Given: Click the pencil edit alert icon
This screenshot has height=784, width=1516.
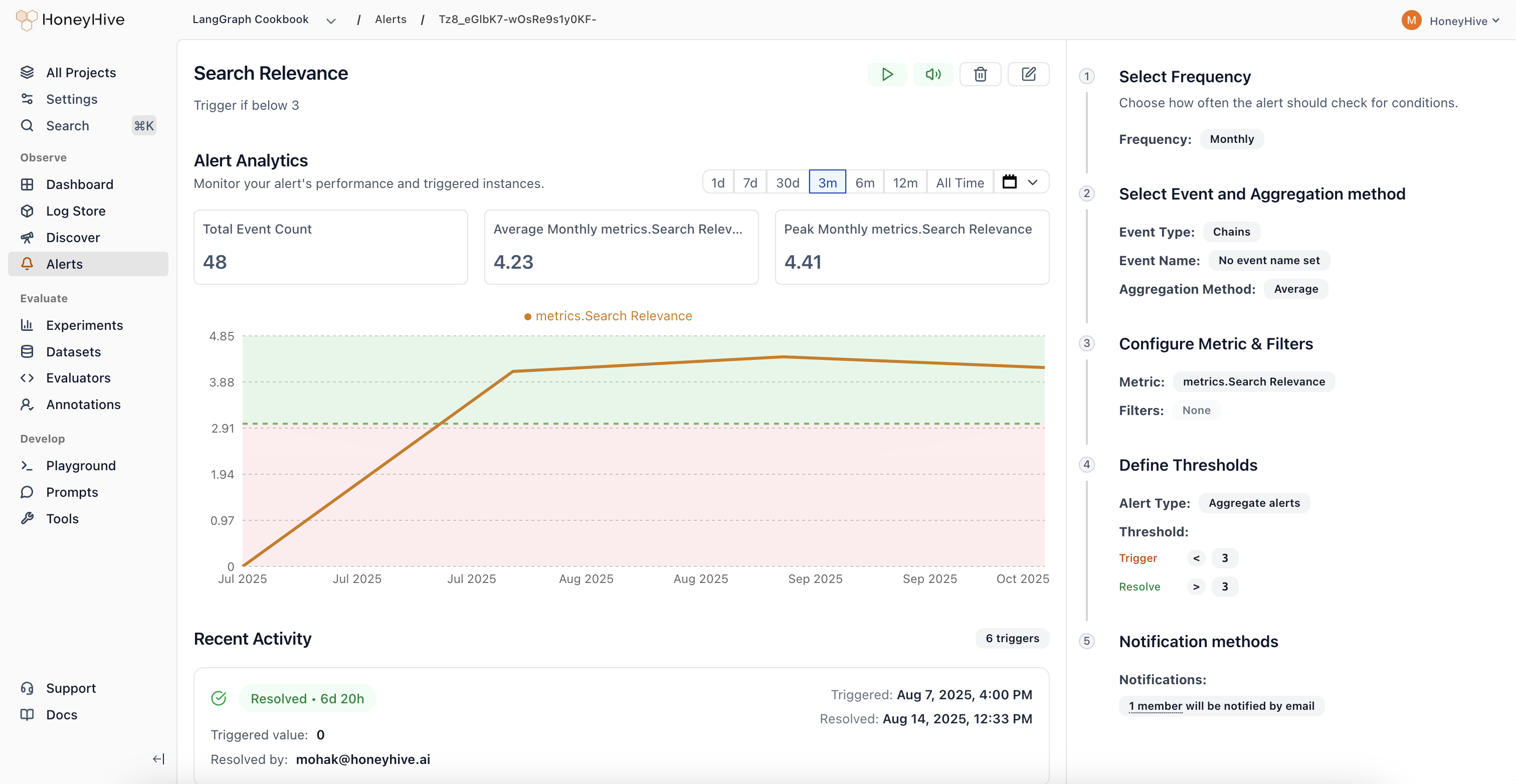Looking at the screenshot, I should coord(1028,74).
